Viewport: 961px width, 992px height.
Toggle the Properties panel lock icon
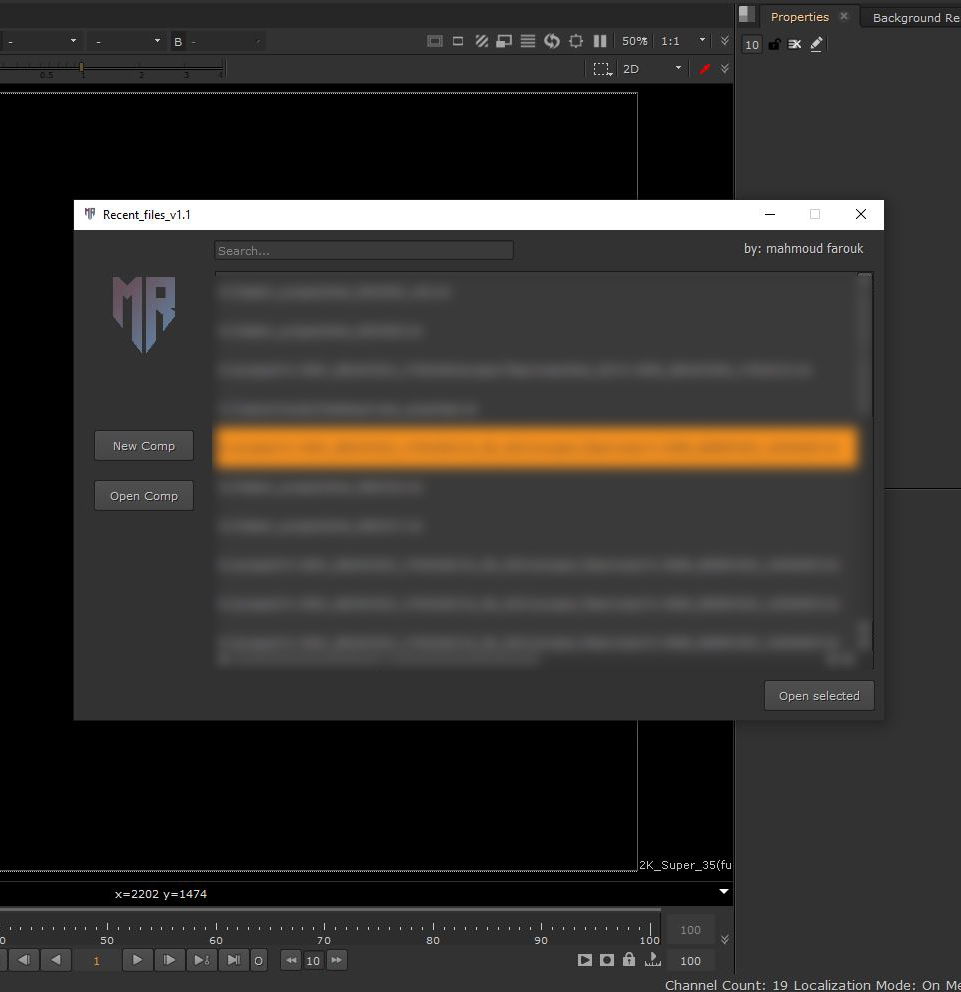coord(774,44)
